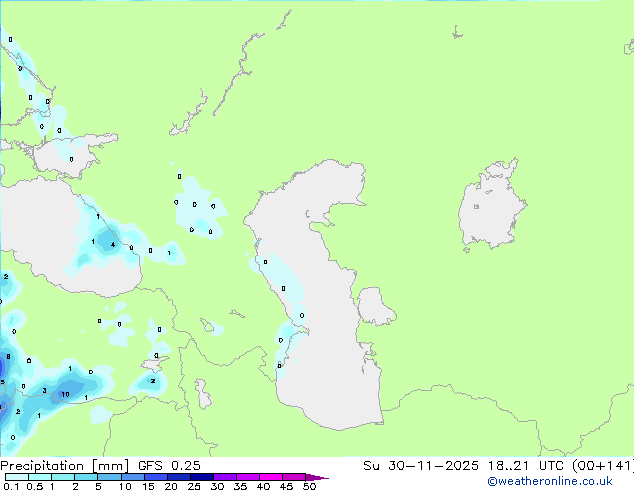This screenshot has width=634, height=490.
Task: Select the 'GFS 0.25' model label
Action: point(169,466)
